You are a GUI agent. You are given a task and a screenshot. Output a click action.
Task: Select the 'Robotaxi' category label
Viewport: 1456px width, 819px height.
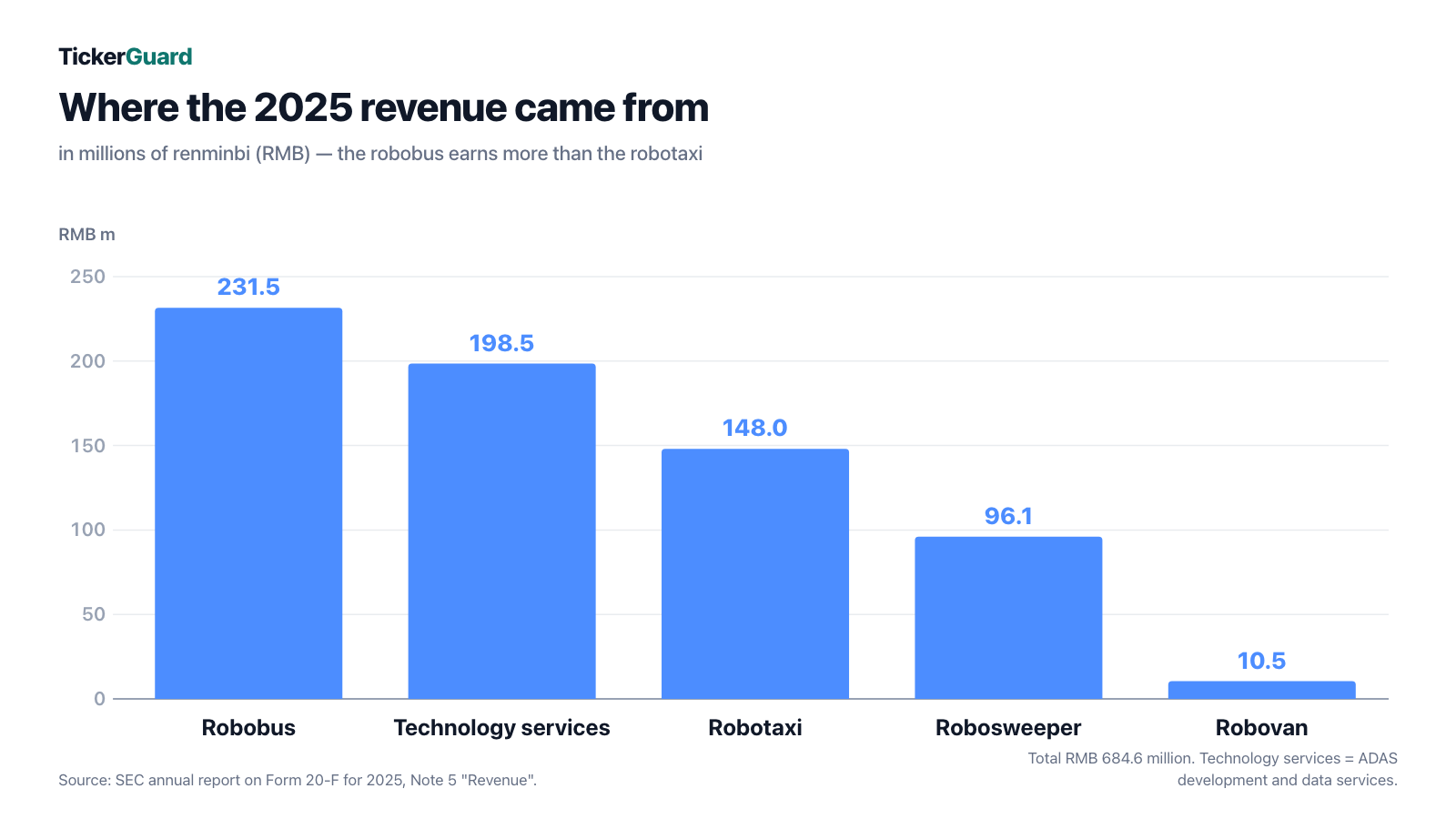(755, 728)
